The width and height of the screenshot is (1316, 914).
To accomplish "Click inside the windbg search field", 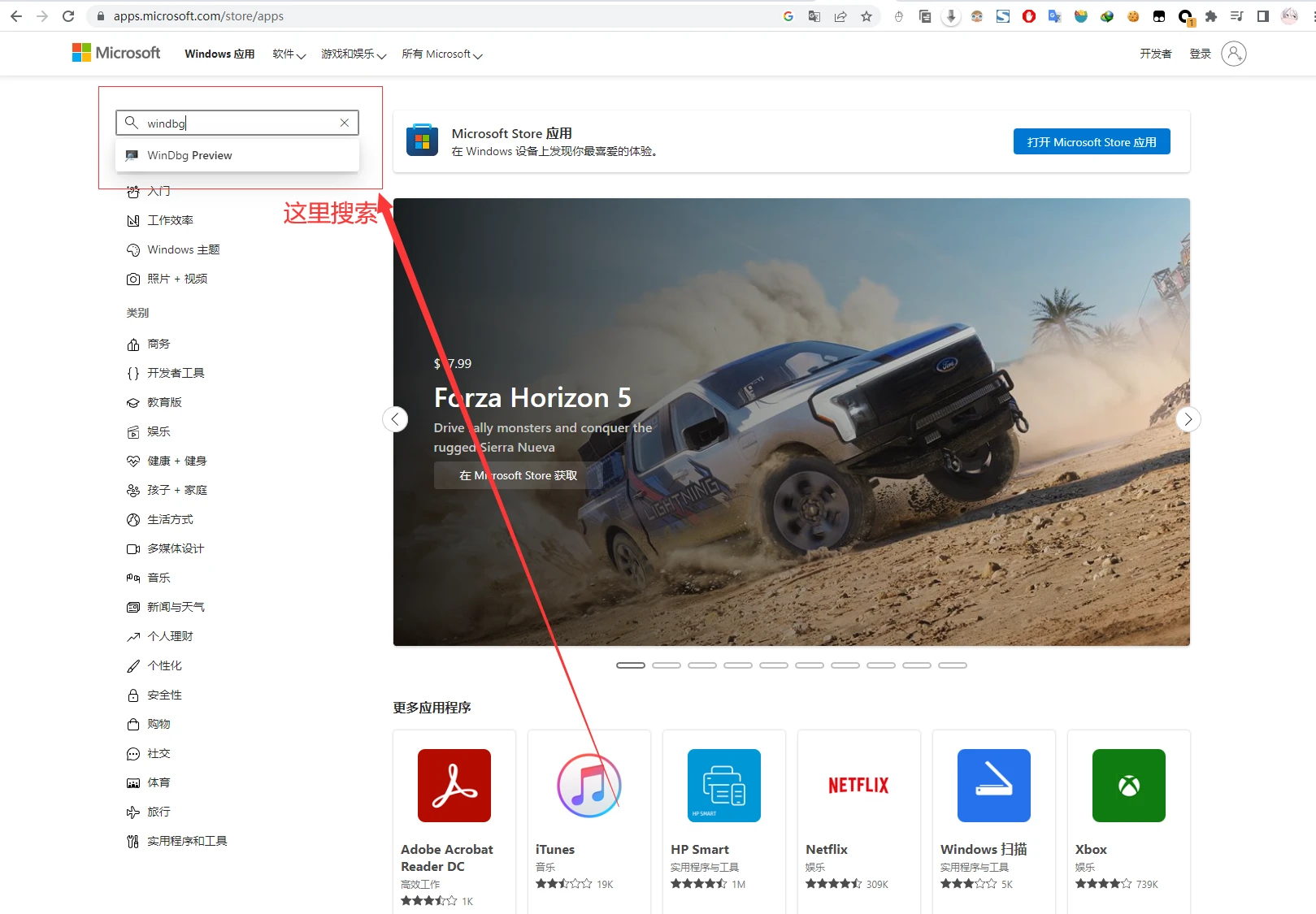I will point(237,123).
